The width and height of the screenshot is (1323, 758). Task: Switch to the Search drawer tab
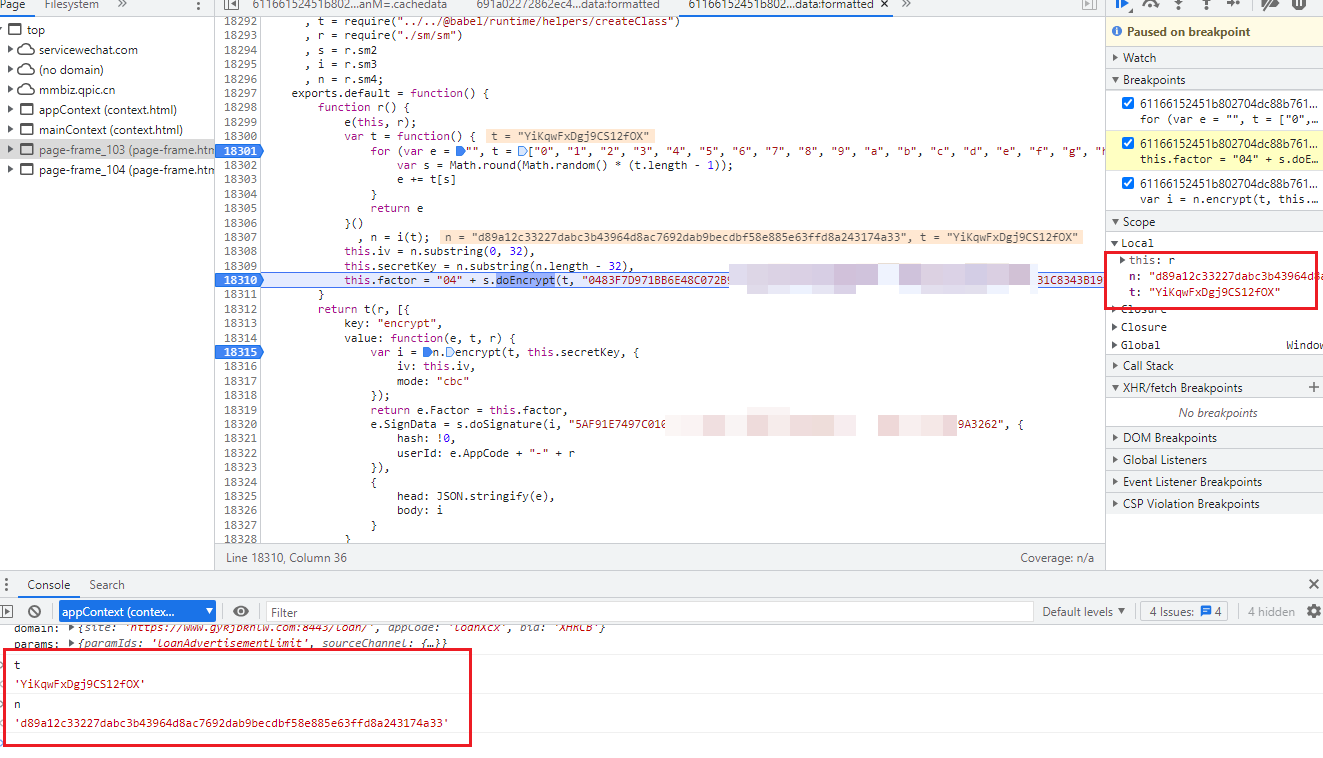107,585
